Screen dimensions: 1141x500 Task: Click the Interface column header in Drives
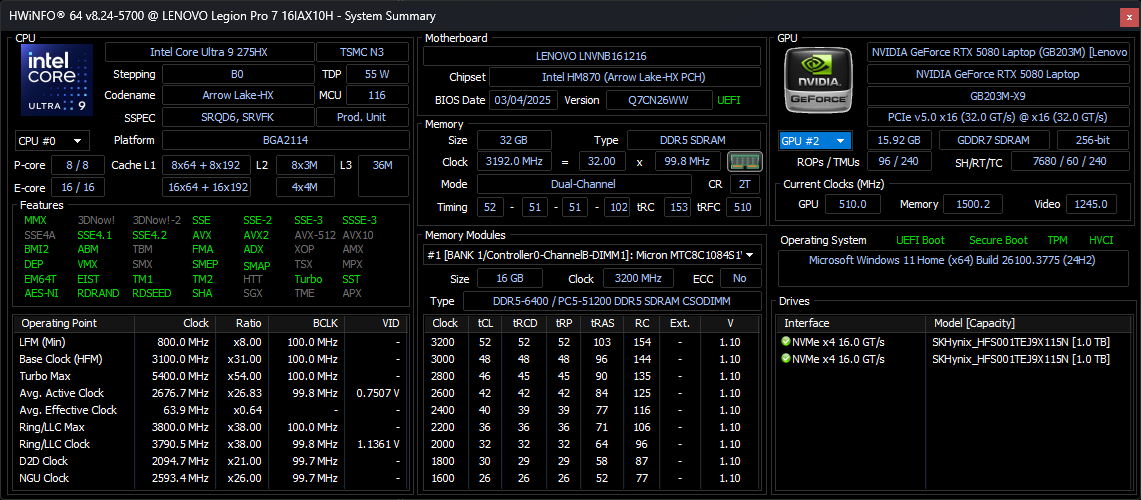[807, 323]
